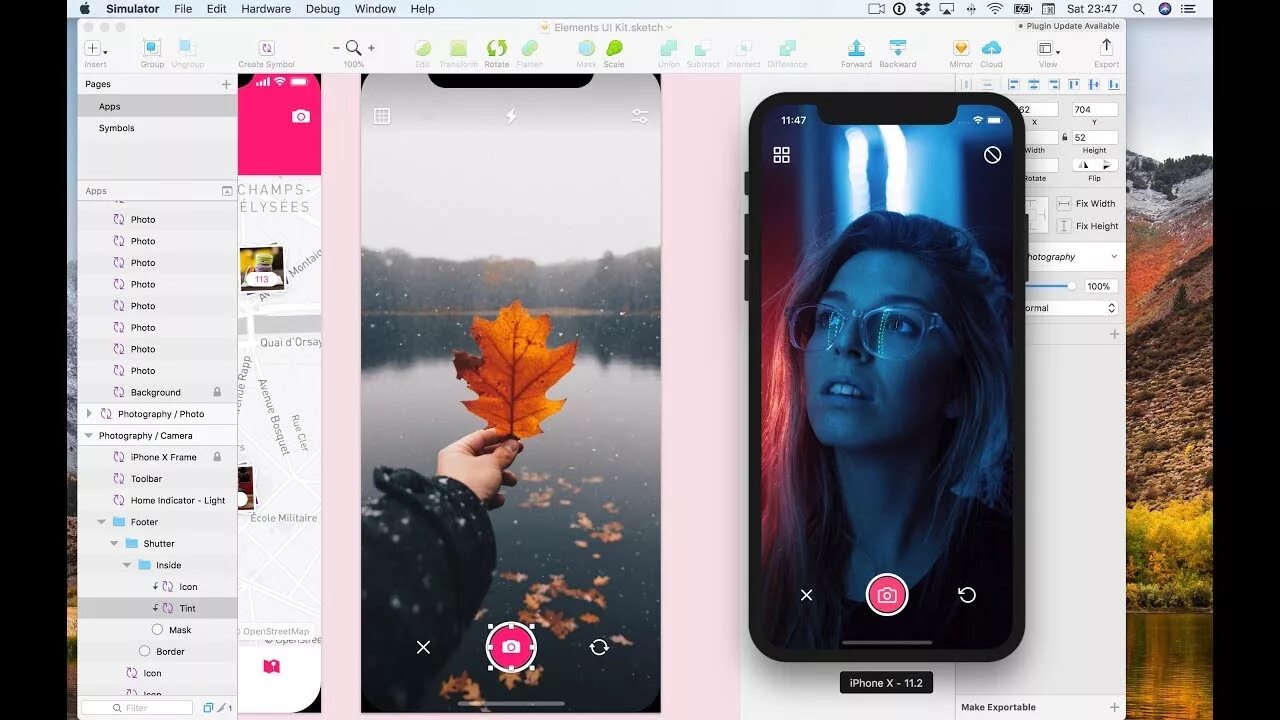Add a new page with plus button

(x=226, y=84)
